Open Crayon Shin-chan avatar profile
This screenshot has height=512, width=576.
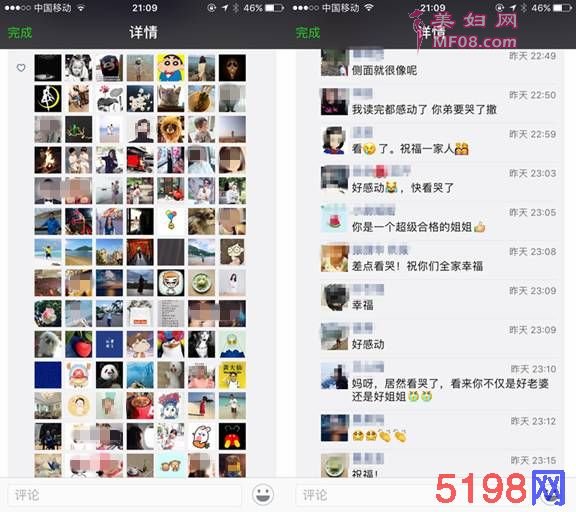pos(171,68)
